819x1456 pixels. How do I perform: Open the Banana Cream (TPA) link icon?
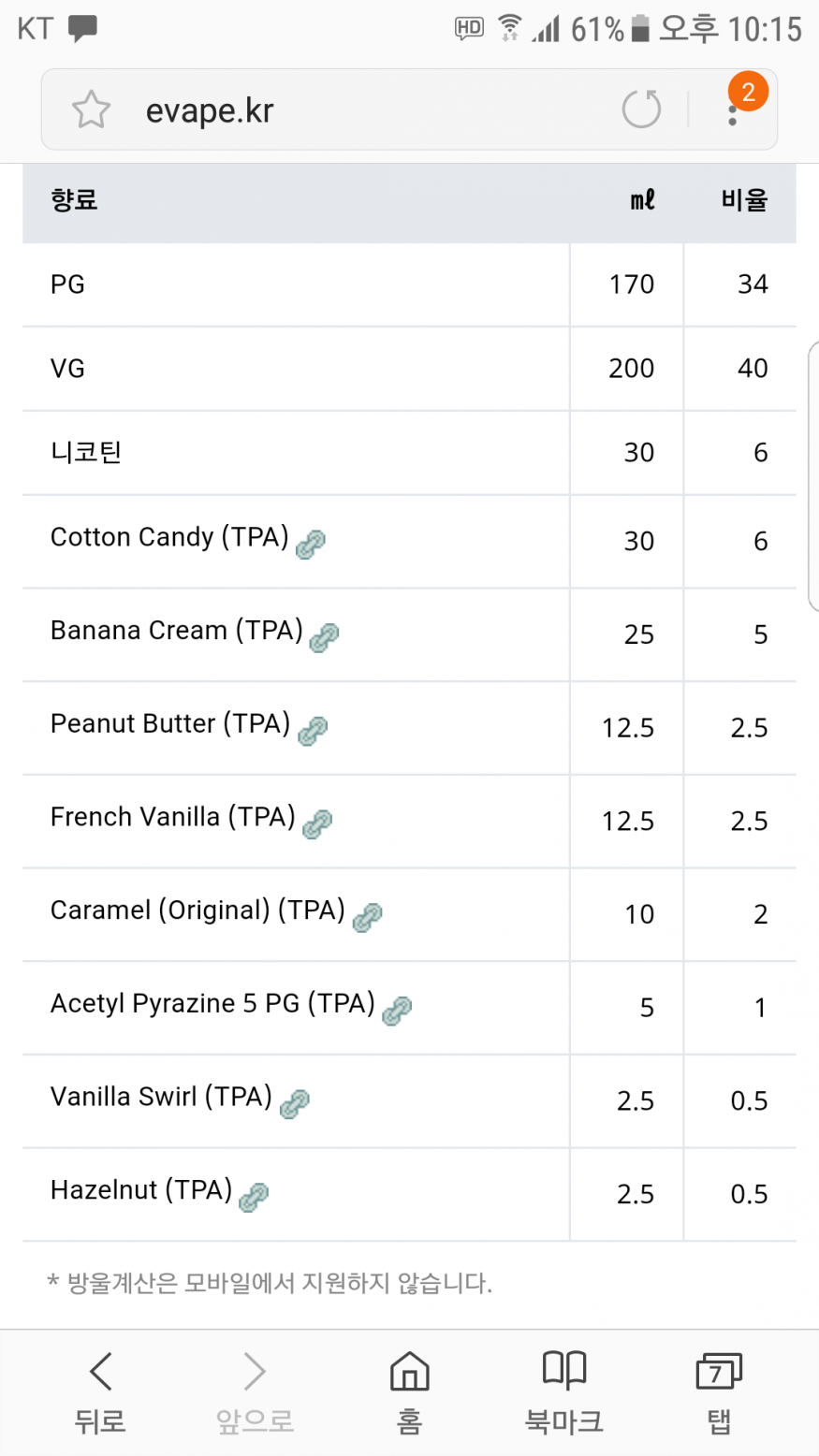coord(324,637)
